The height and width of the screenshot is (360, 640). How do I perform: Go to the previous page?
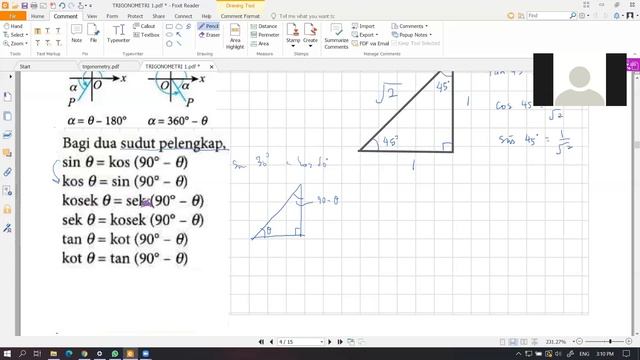(271, 342)
